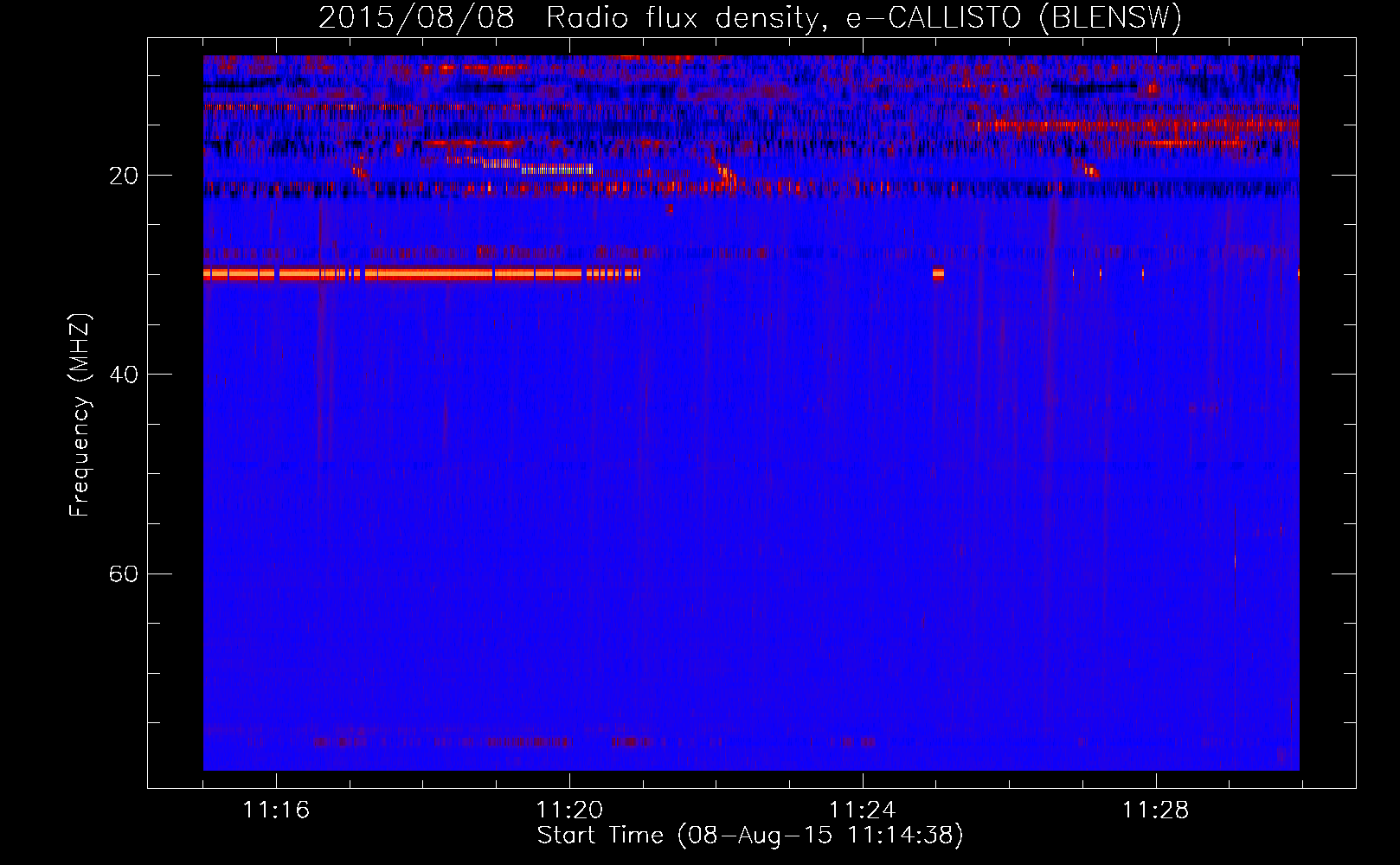Screen dimensions: 1400x865
Task: Click the date 2015/08/08 in the title
Action: tap(416, 18)
